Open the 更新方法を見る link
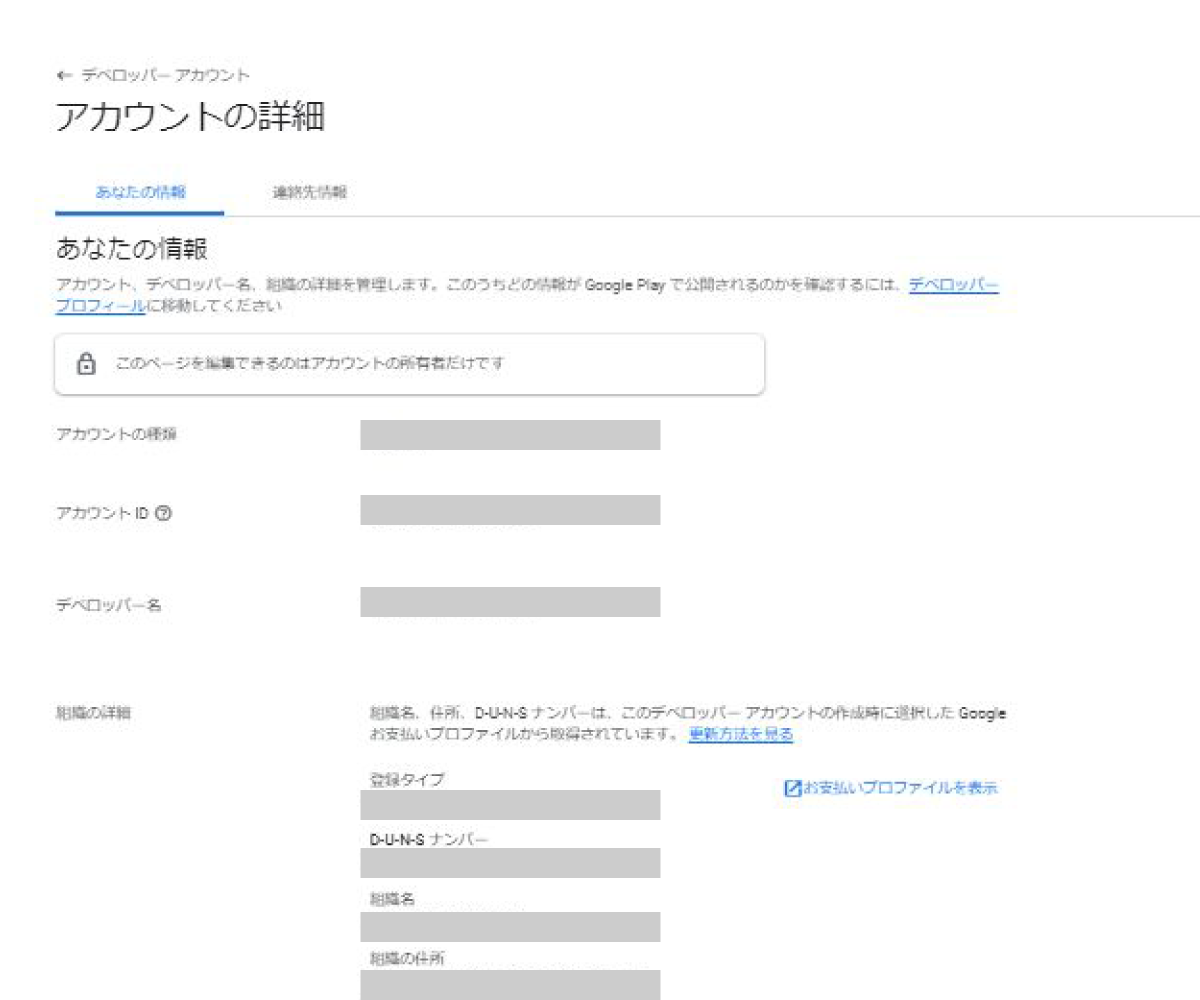The width and height of the screenshot is (1200, 1000). click(x=740, y=735)
